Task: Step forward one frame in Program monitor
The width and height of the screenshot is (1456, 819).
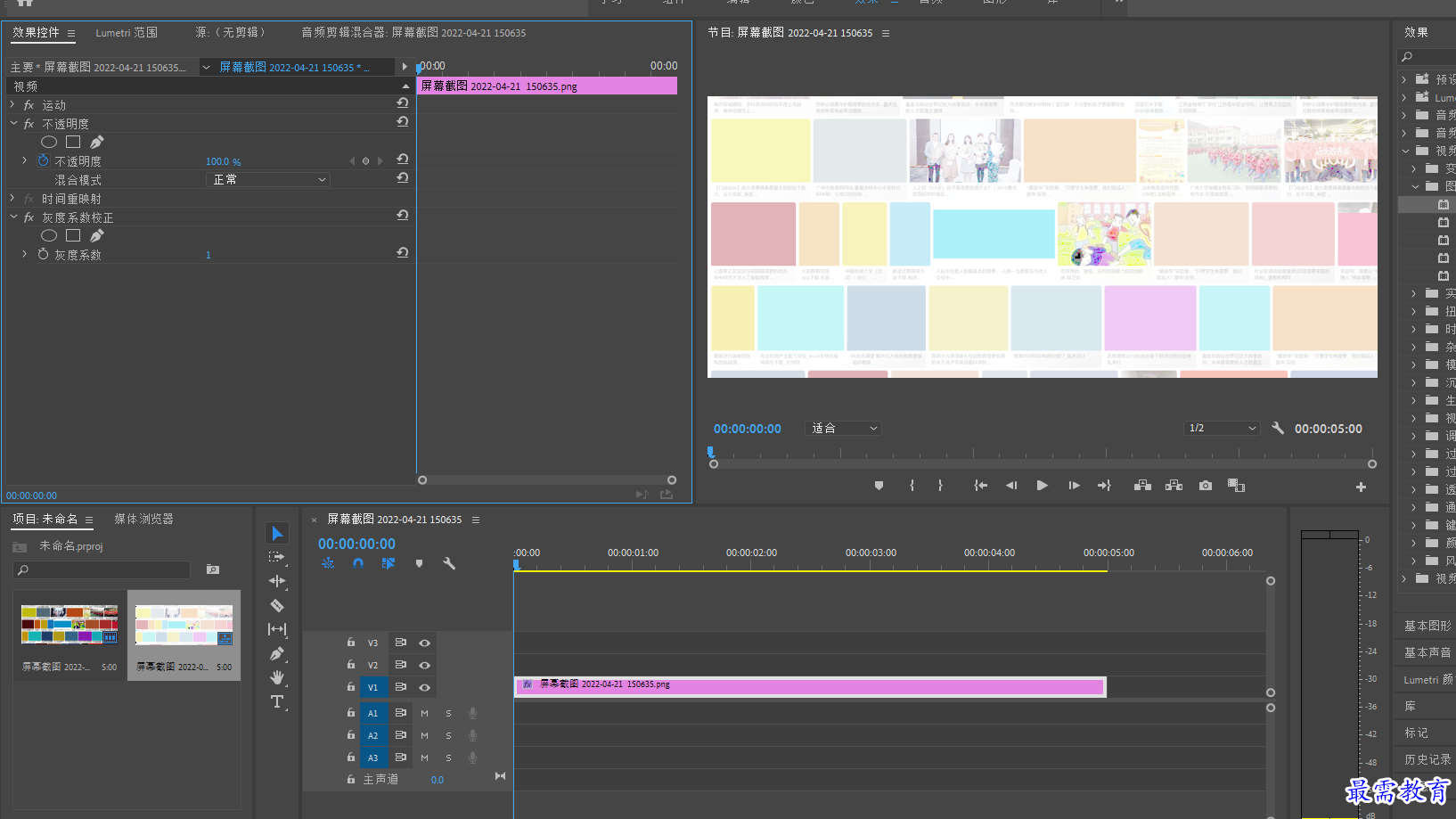Action: pyautogui.click(x=1074, y=486)
